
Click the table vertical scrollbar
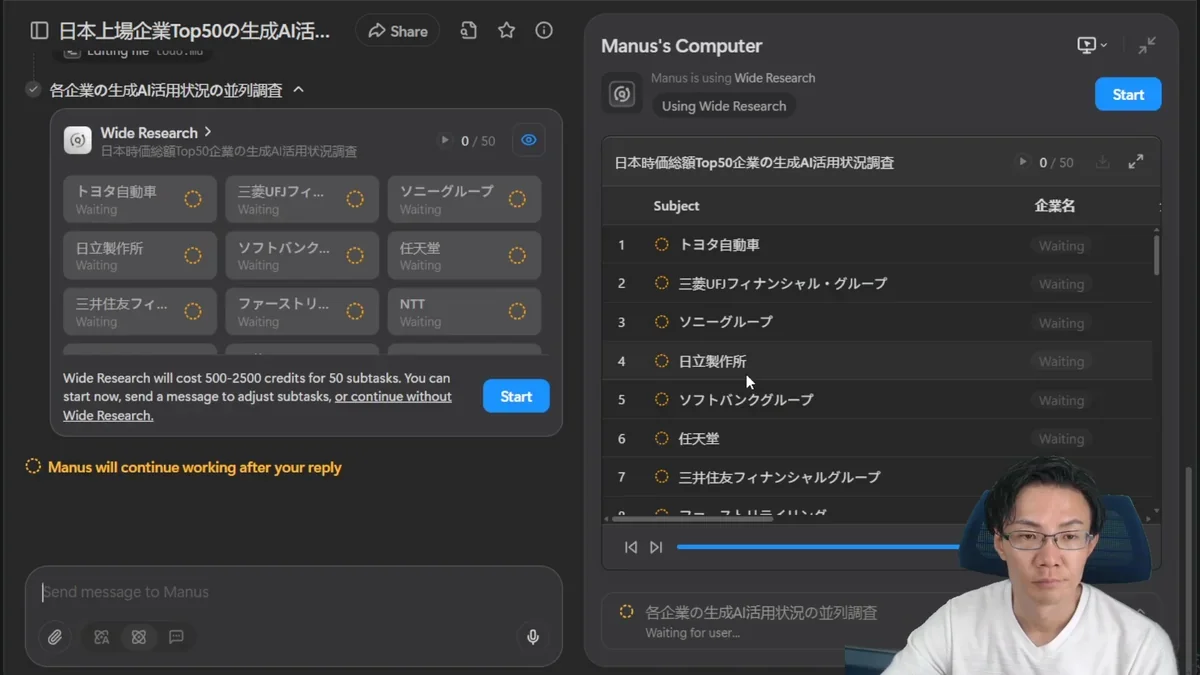[1157, 254]
